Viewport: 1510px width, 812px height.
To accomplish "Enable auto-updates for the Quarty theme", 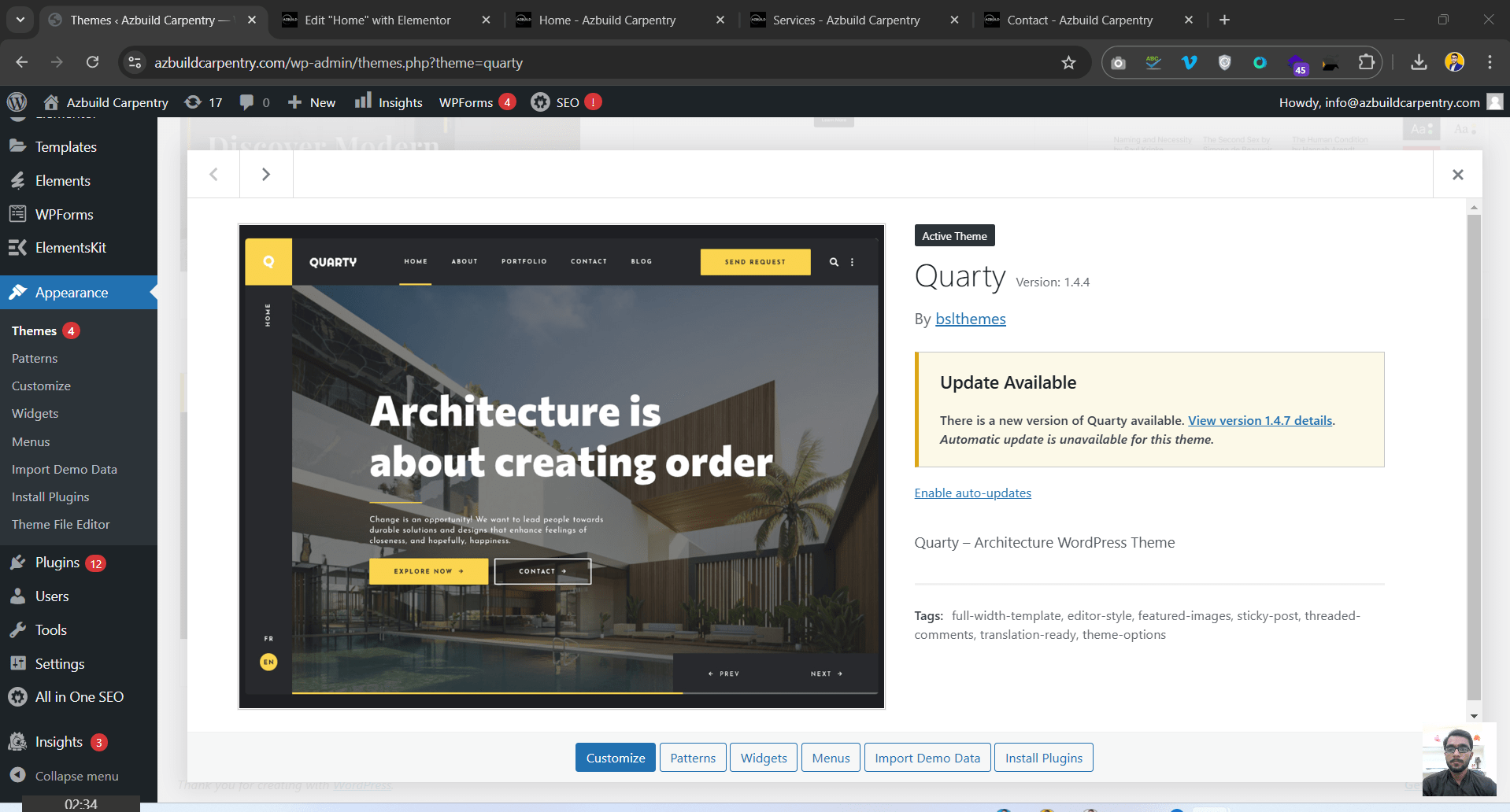I will (x=972, y=493).
